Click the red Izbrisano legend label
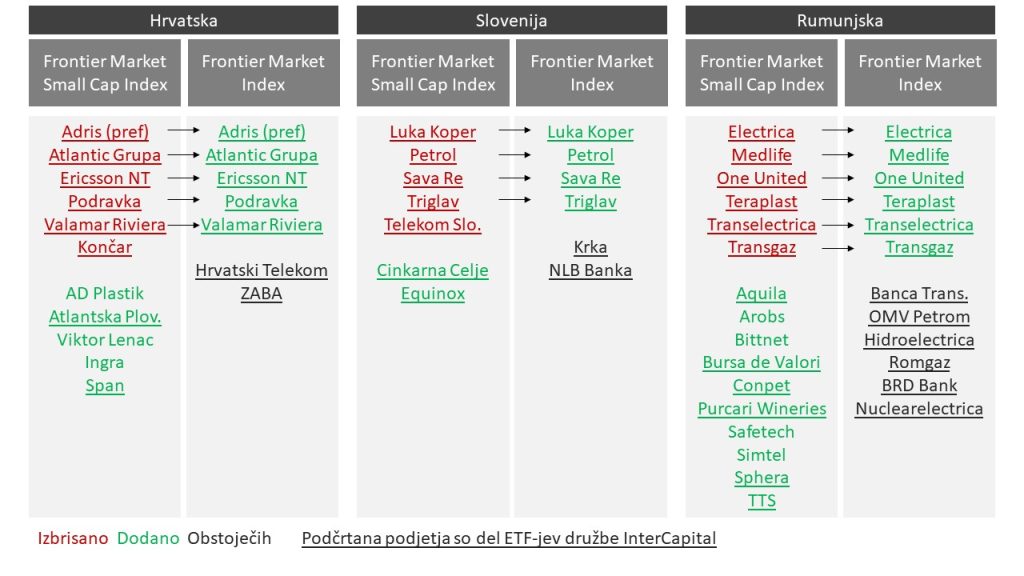 coord(70,538)
